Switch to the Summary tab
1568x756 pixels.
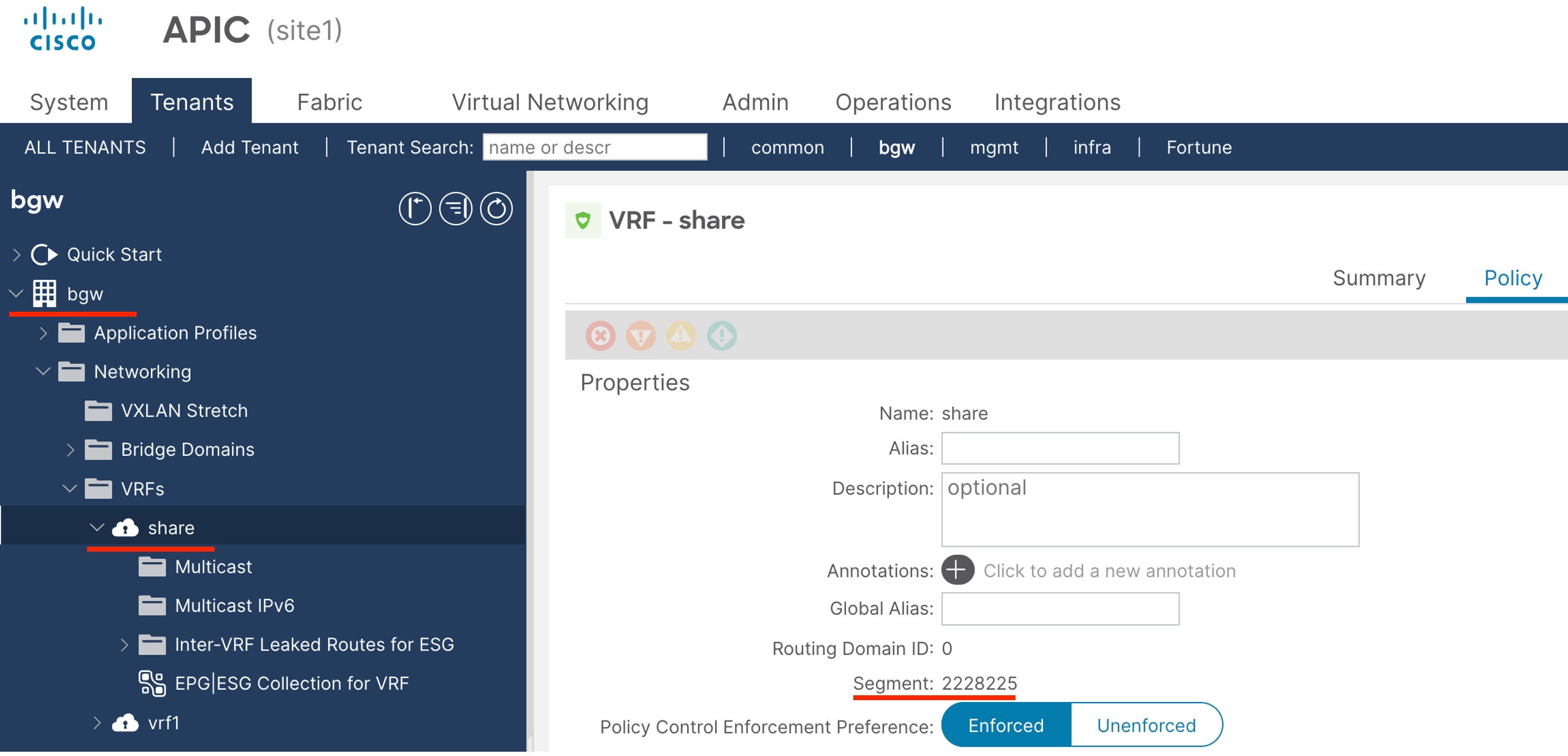pyautogui.click(x=1378, y=278)
